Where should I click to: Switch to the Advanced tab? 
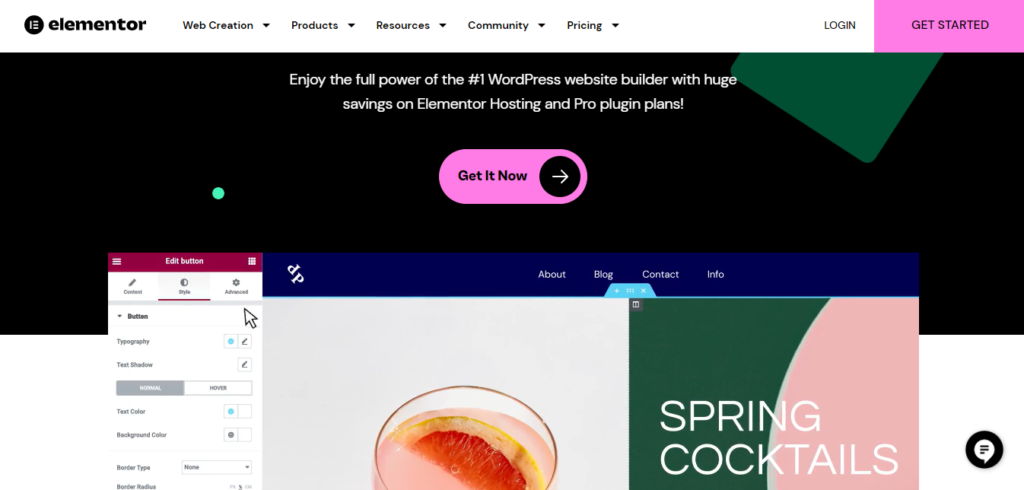[x=236, y=286]
